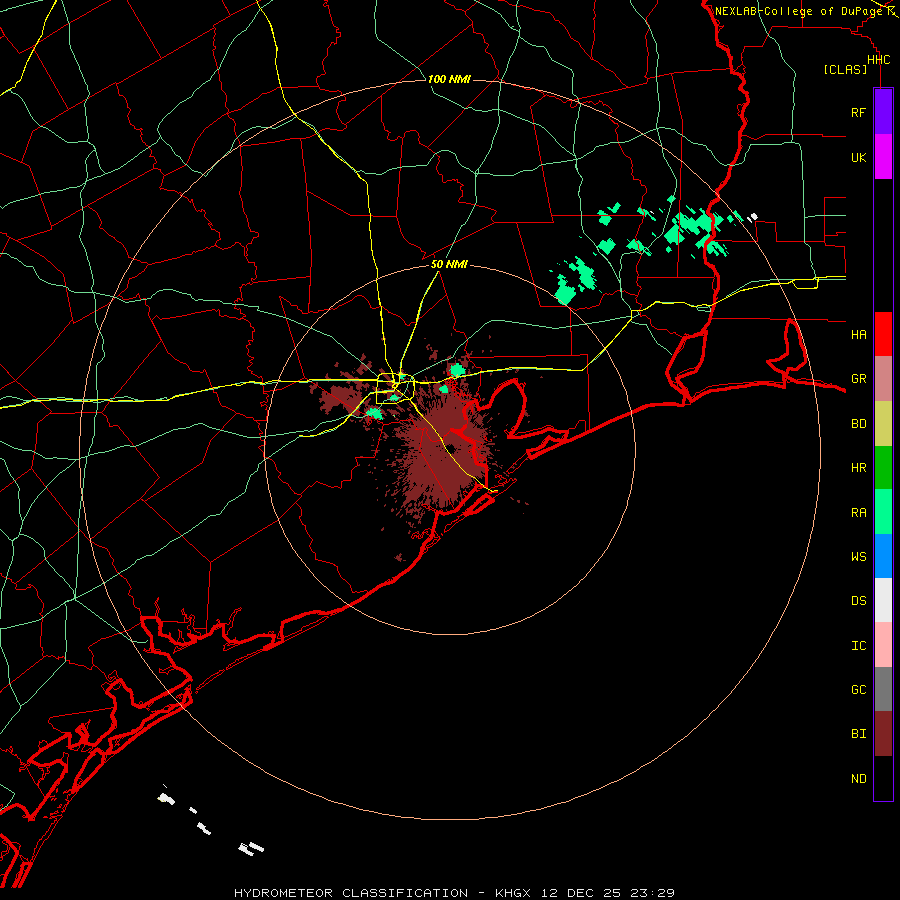Viewport: 900px width, 900px height.
Task: Click the 'WS' legend label
Action: 858,556
